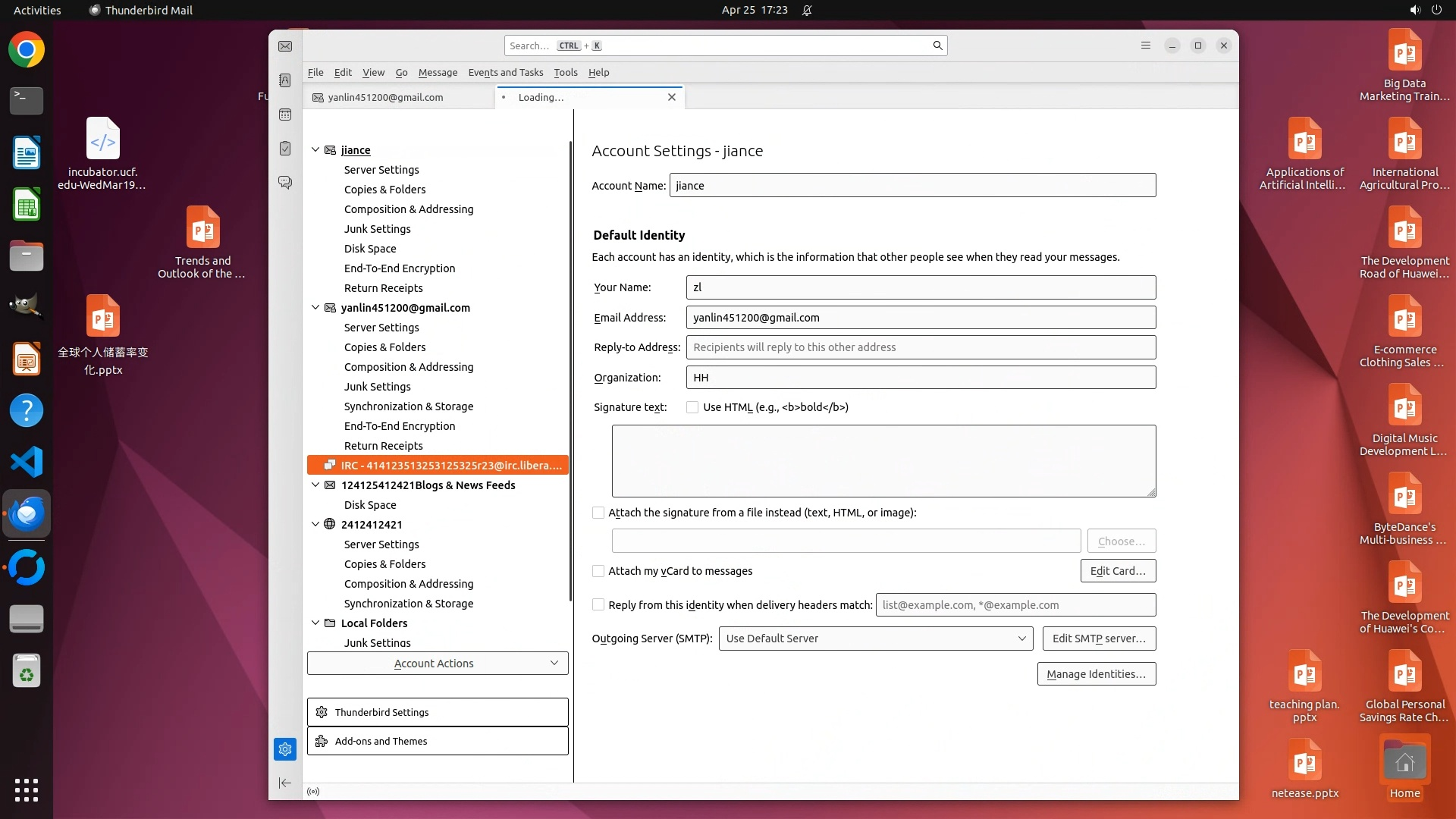Open the Tools menu
Image resolution: width=1456 pixels, height=819 pixels.
click(565, 73)
